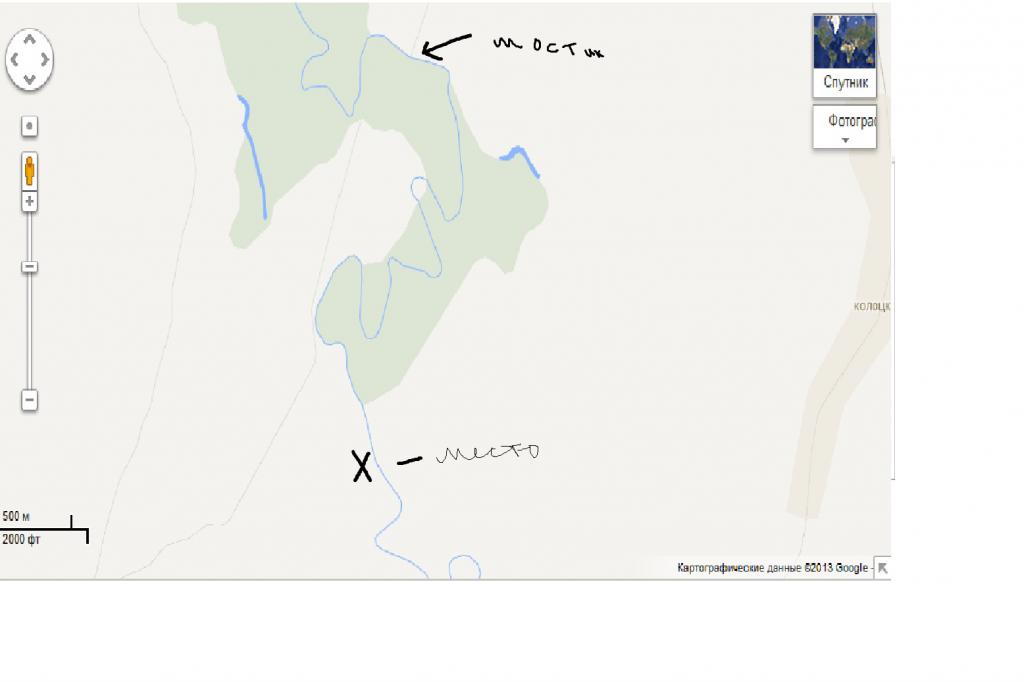Open the Фотографии layers dropdown
This screenshot has width=1024, height=682.
click(844, 127)
